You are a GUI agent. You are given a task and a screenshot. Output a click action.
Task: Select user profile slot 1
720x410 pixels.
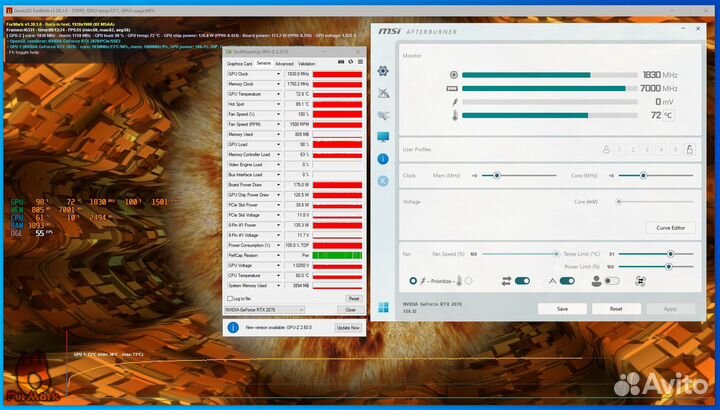click(619, 149)
